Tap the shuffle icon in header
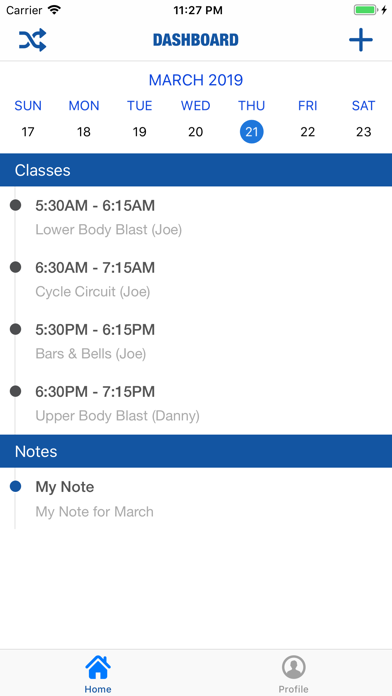 tap(32, 40)
